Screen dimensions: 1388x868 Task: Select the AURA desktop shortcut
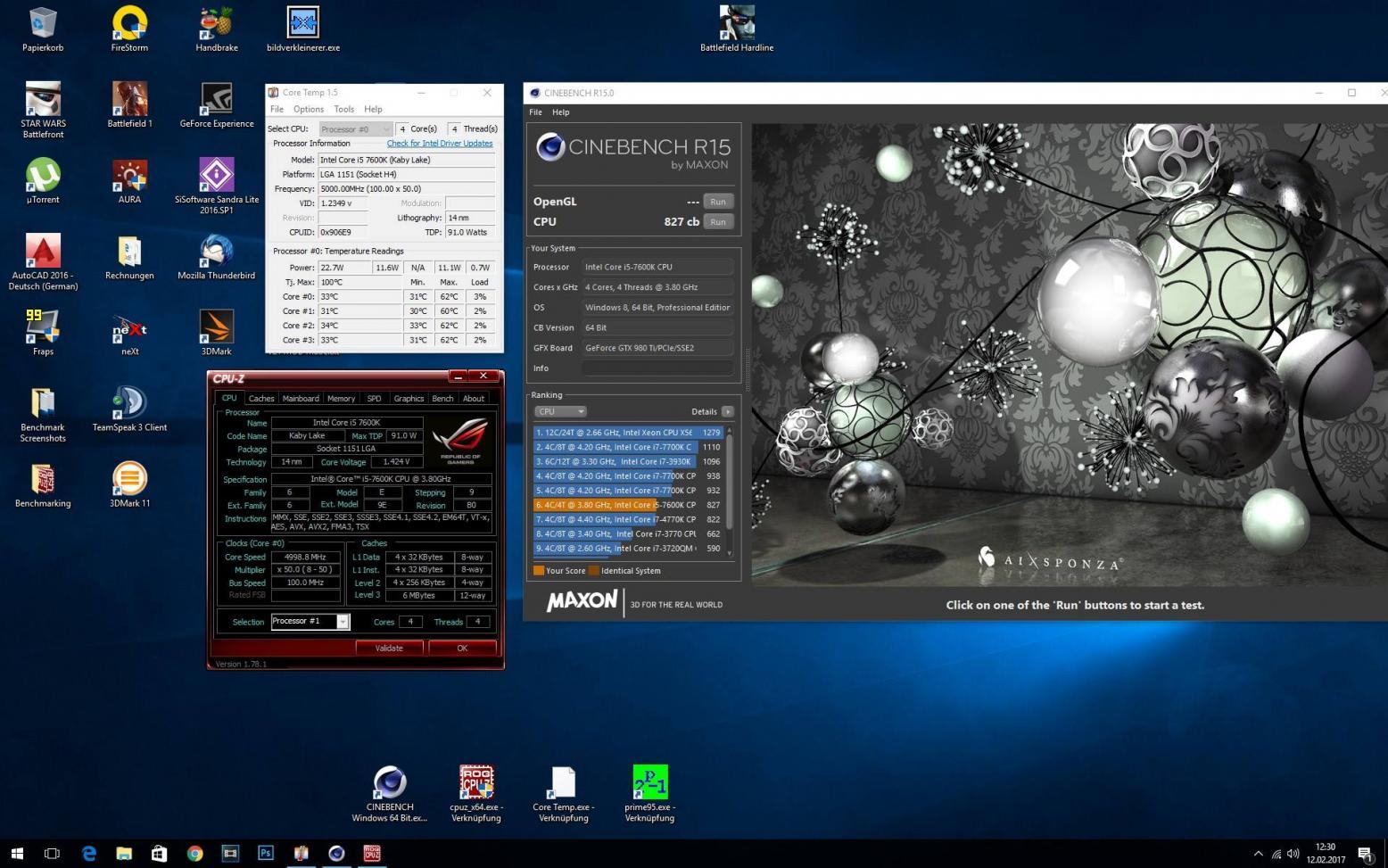[x=129, y=180]
